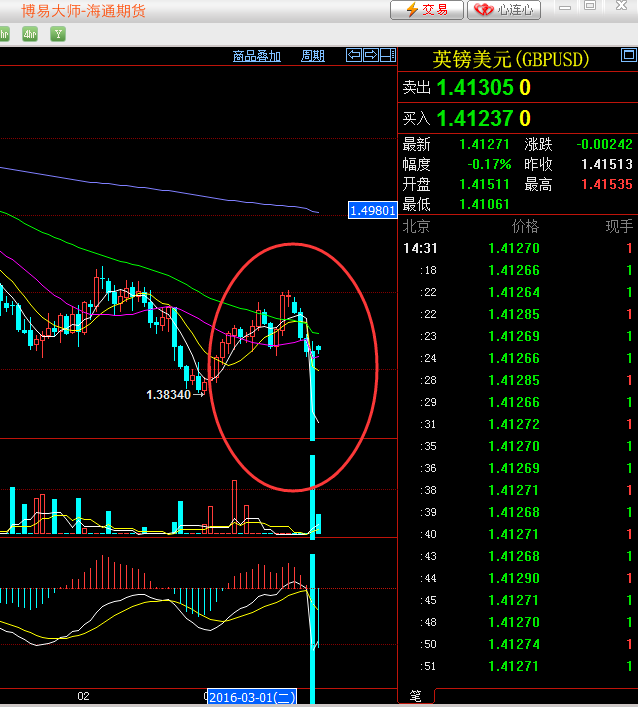
Task: Click the green Y toolbar icon
Action: coord(58,34)
